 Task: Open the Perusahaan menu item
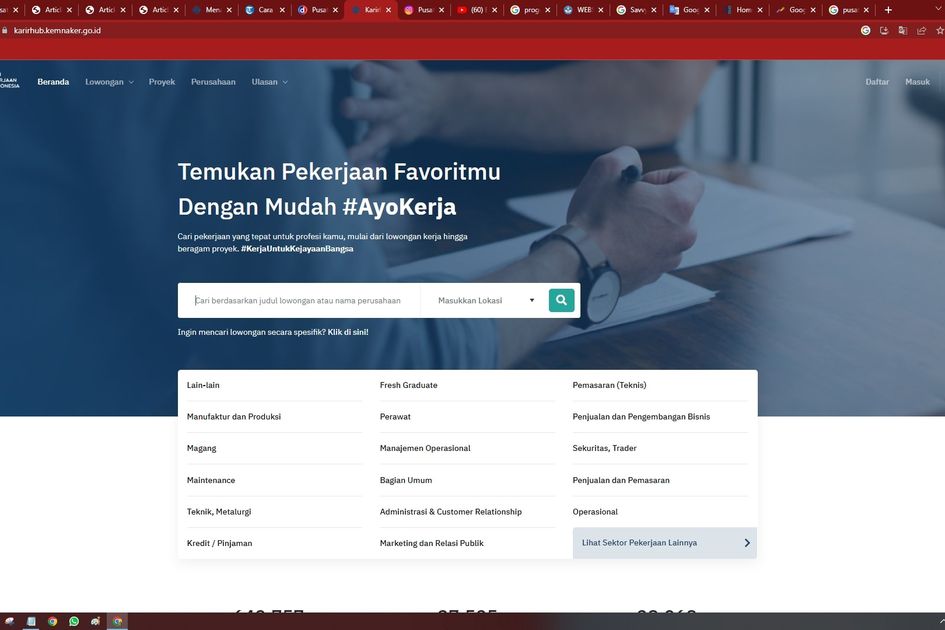point(213,82)
